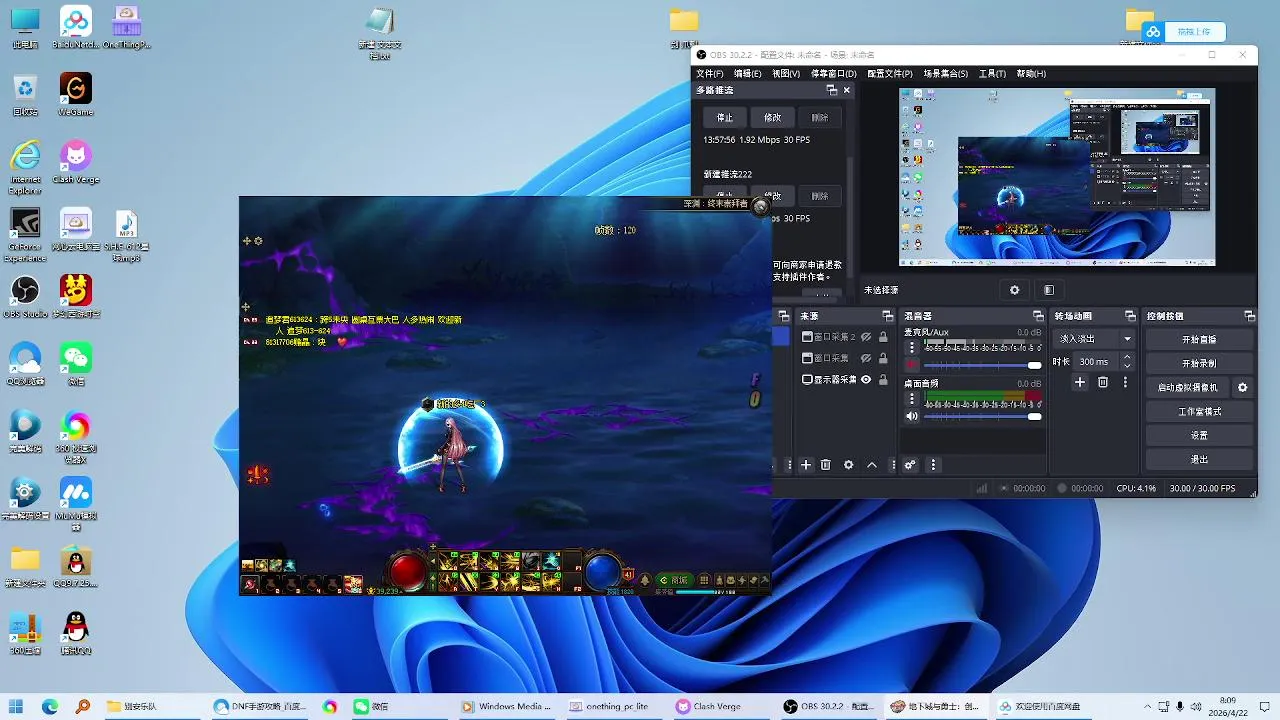Open the 配置文件(P) menu in OBS
The height and width of the screenshot is (720, 1280).
click(x=890, y=74)
